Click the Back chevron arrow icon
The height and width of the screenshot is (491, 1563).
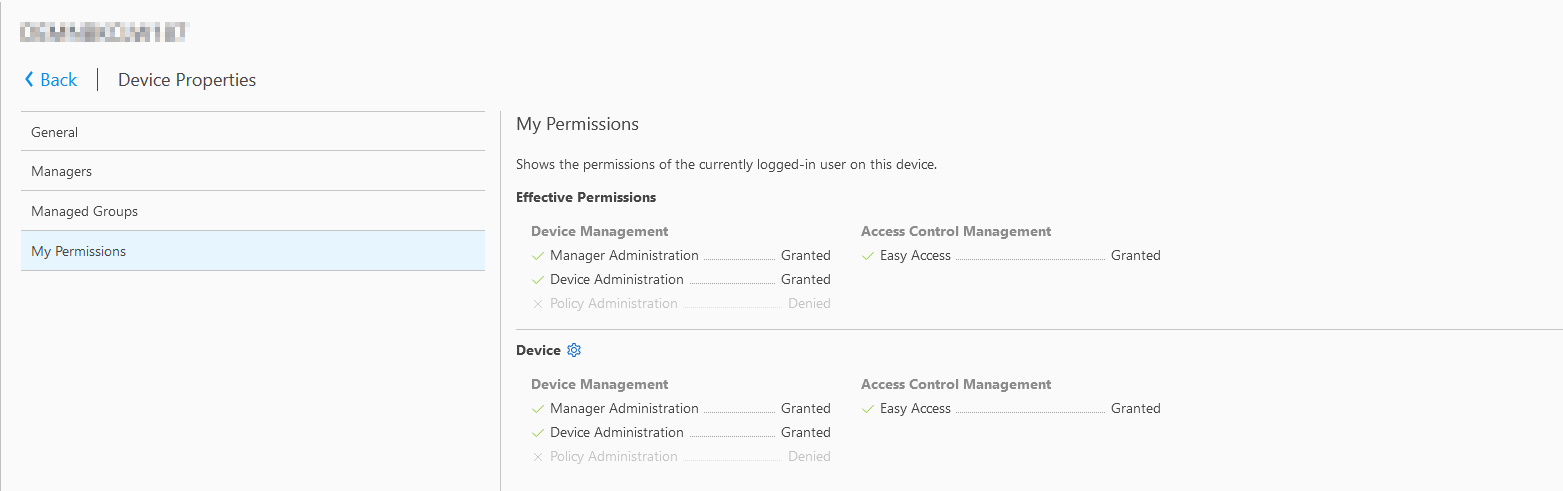pyautogui.click(x=29, y=80)
